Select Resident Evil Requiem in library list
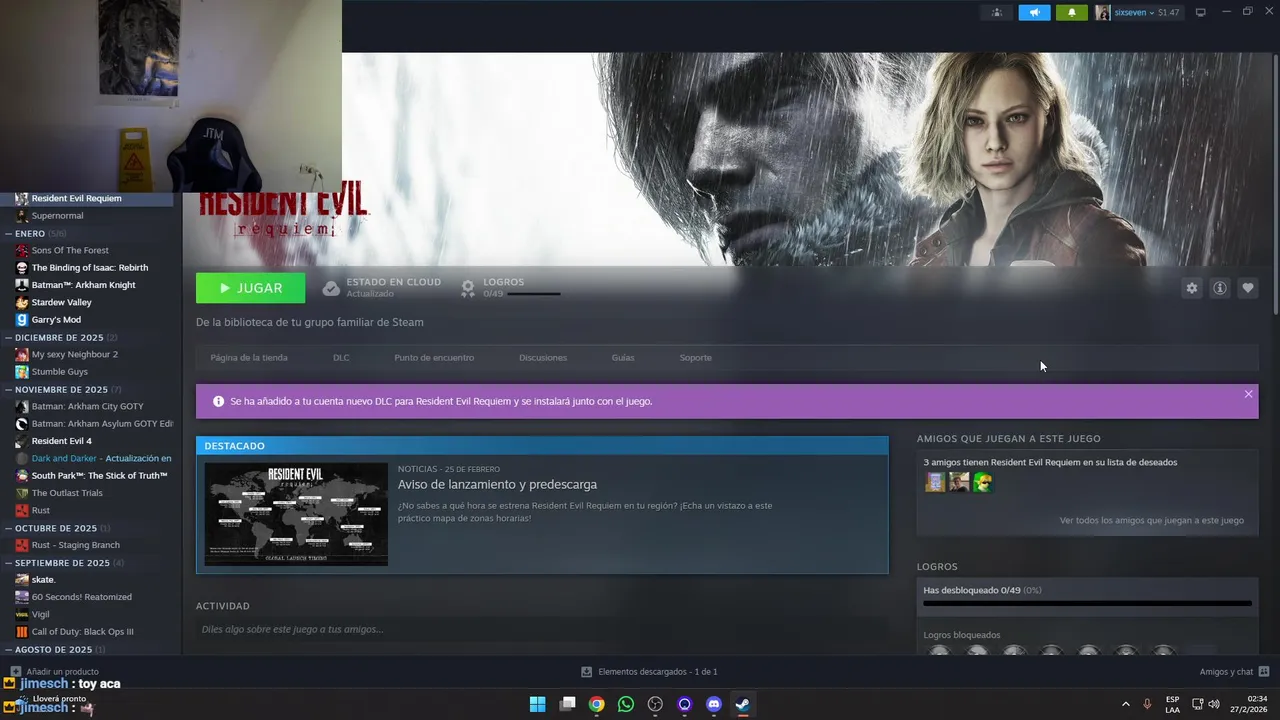The image size is (1280, 720). pos(87,198)
